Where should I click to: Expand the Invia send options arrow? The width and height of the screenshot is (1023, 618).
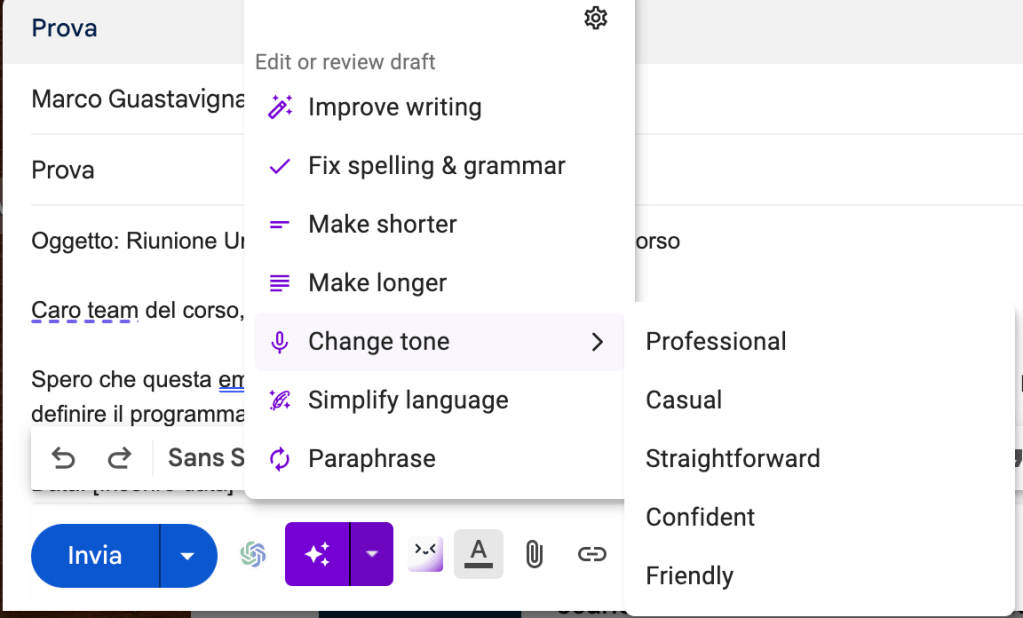(x=187, y=555)
